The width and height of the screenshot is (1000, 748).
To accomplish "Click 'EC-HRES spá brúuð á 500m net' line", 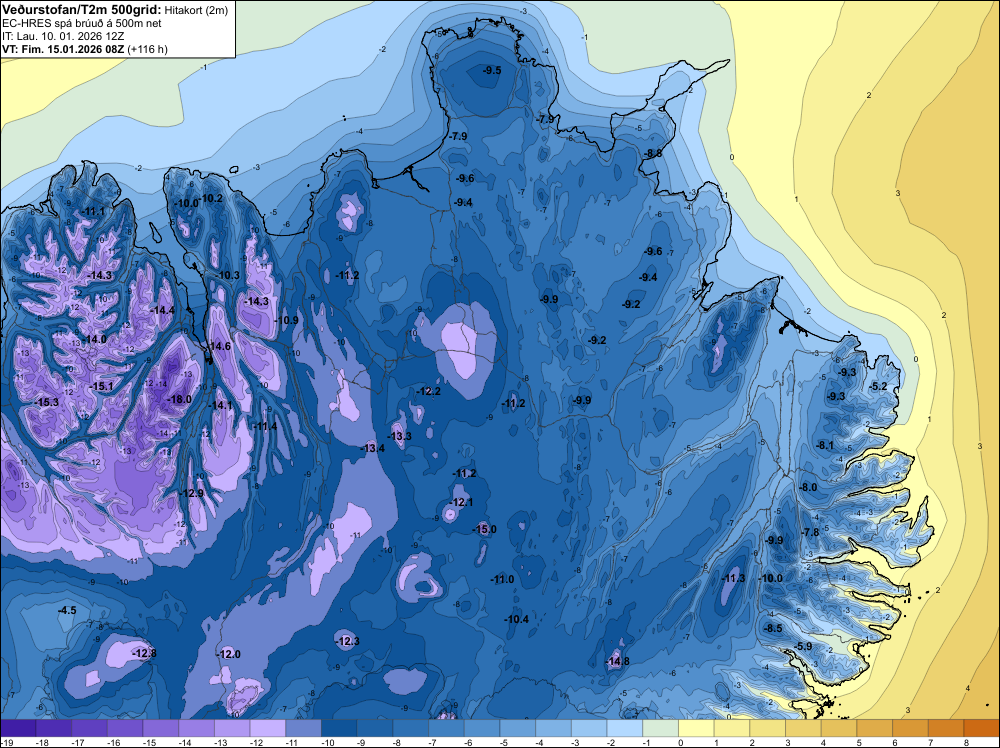I will [x=82, y=24].
